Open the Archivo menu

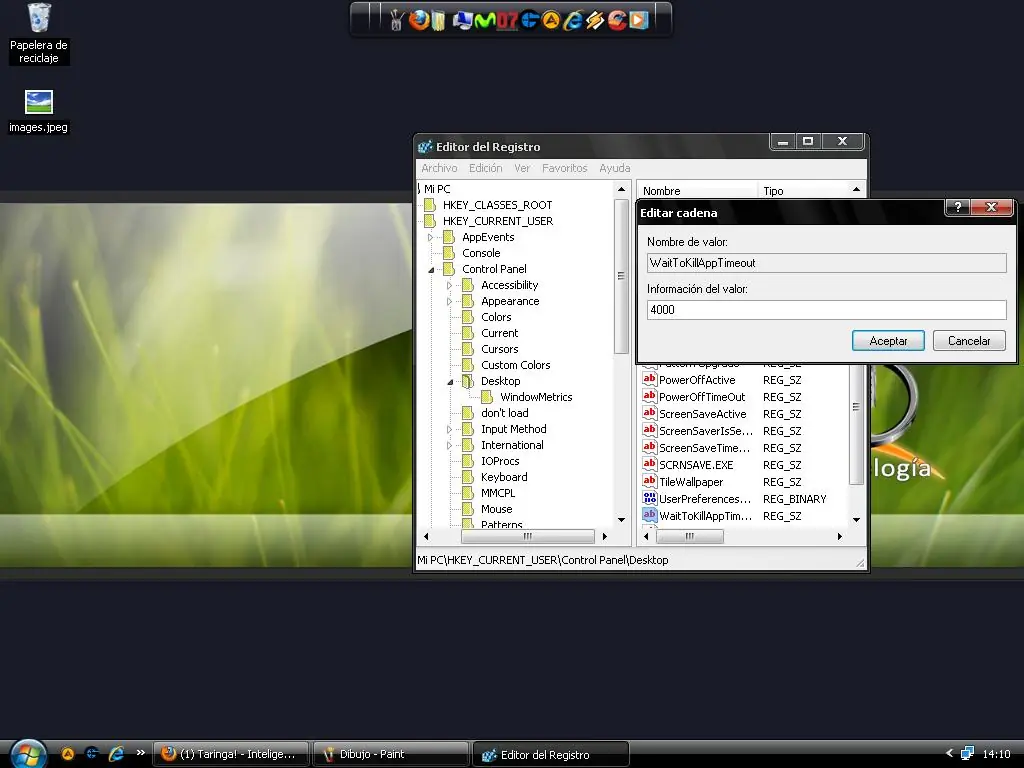pyautogui.click(x=439, y=168)
